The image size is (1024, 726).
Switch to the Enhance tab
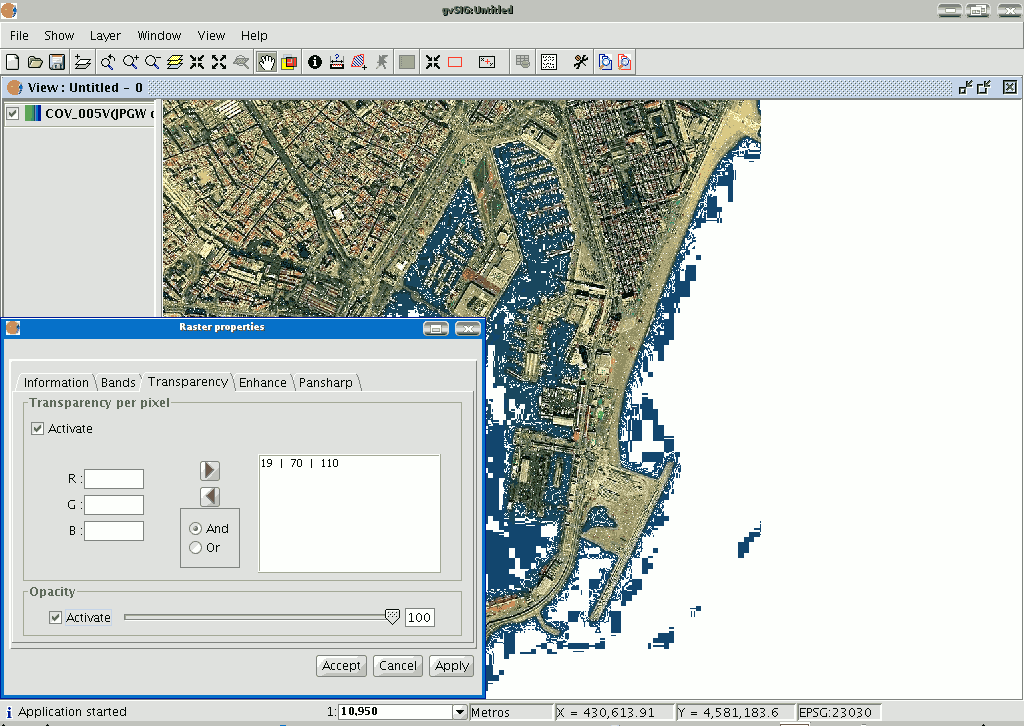pyautogui.click(x=262, y=382)
